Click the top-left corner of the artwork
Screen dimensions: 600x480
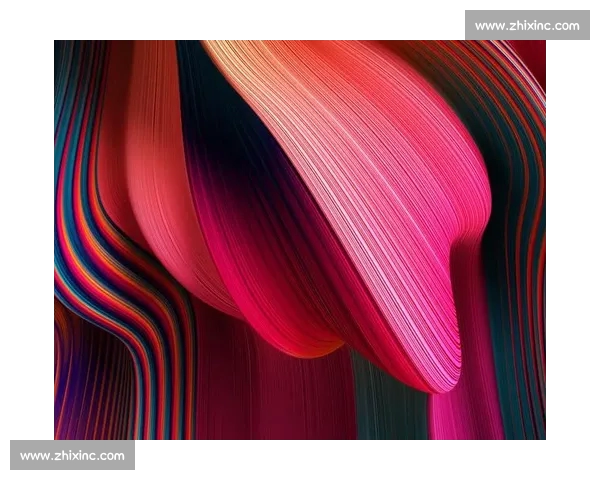pyautogui.click(x=60, y=46)
